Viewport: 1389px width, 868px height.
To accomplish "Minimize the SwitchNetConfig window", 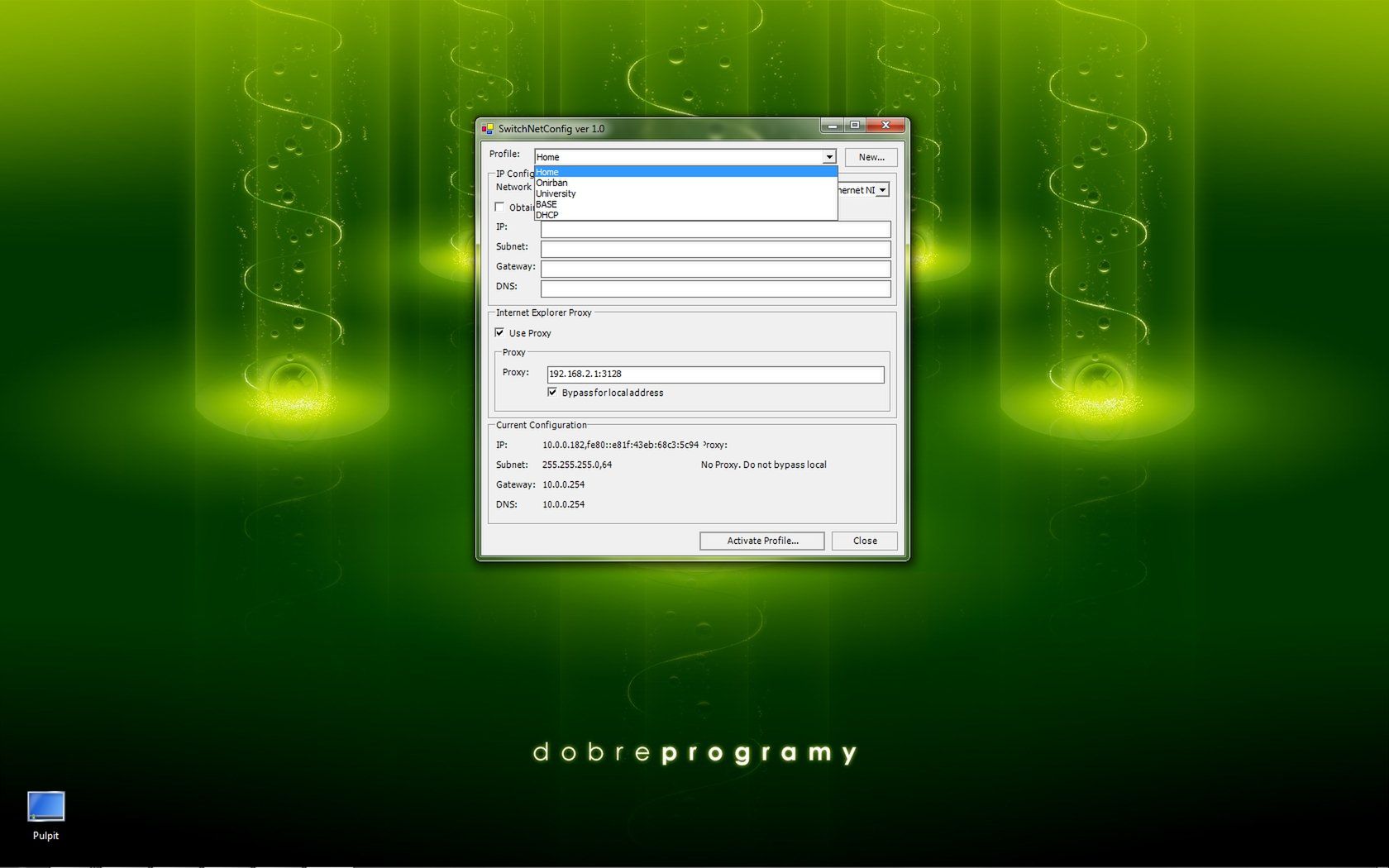I will point(833,126).
